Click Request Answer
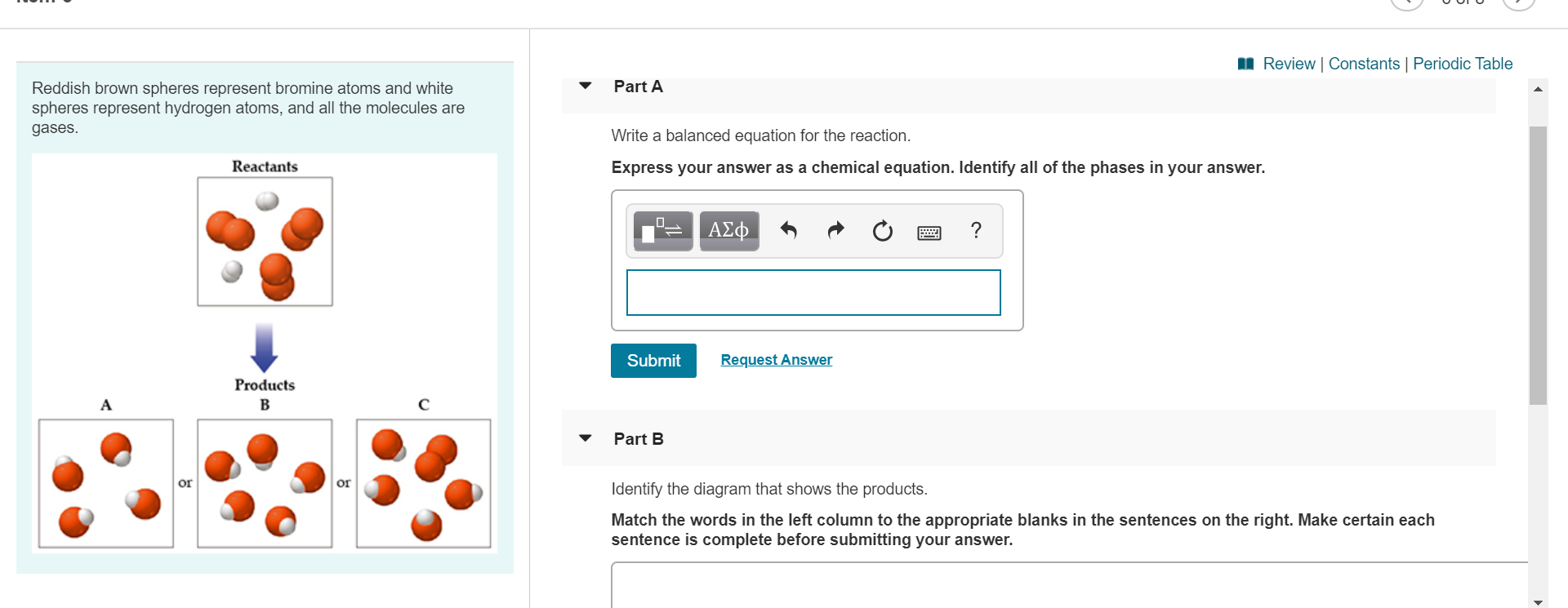1568x608 pixels. (776, 359)
